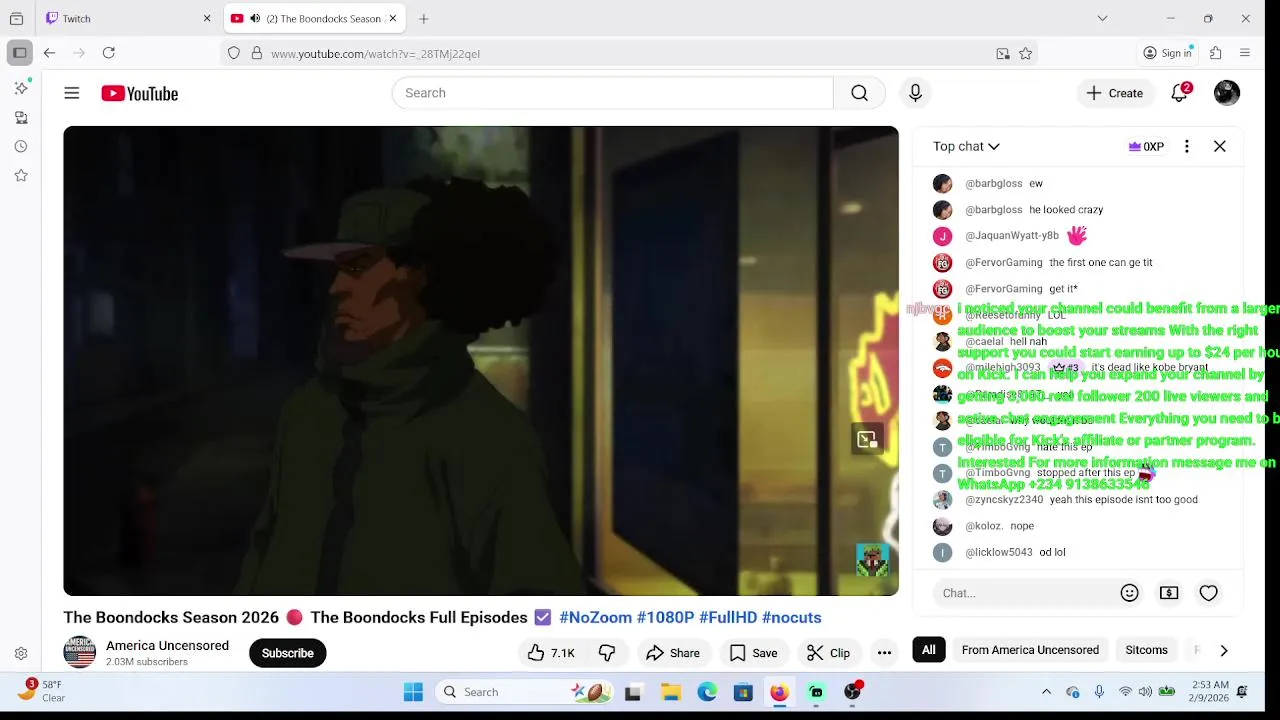Show hidden system tray icons chevron
This screenshot has width=1280, height=720.
pos(1046,692)
